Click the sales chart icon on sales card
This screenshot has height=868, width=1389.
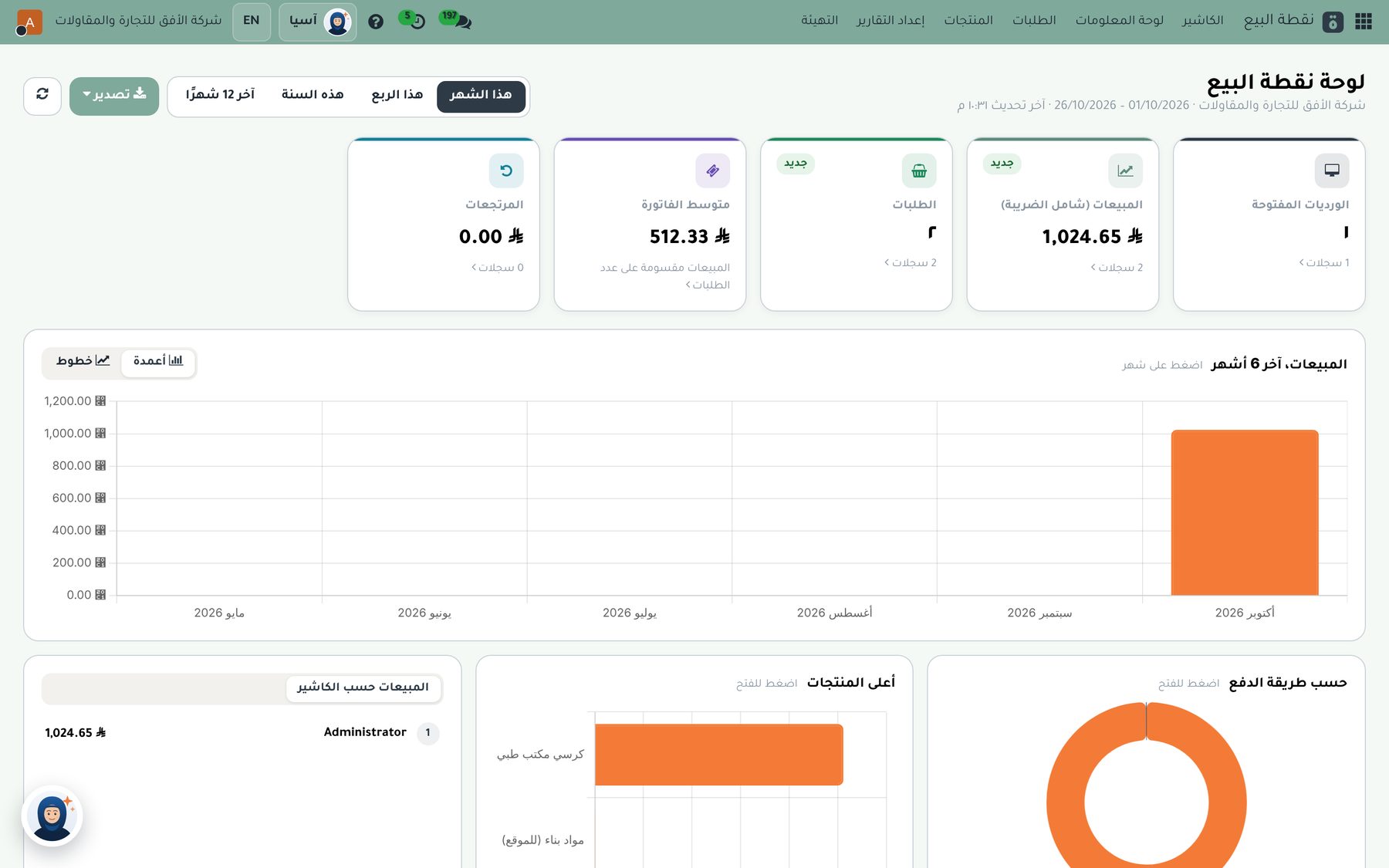[1125, 171]
